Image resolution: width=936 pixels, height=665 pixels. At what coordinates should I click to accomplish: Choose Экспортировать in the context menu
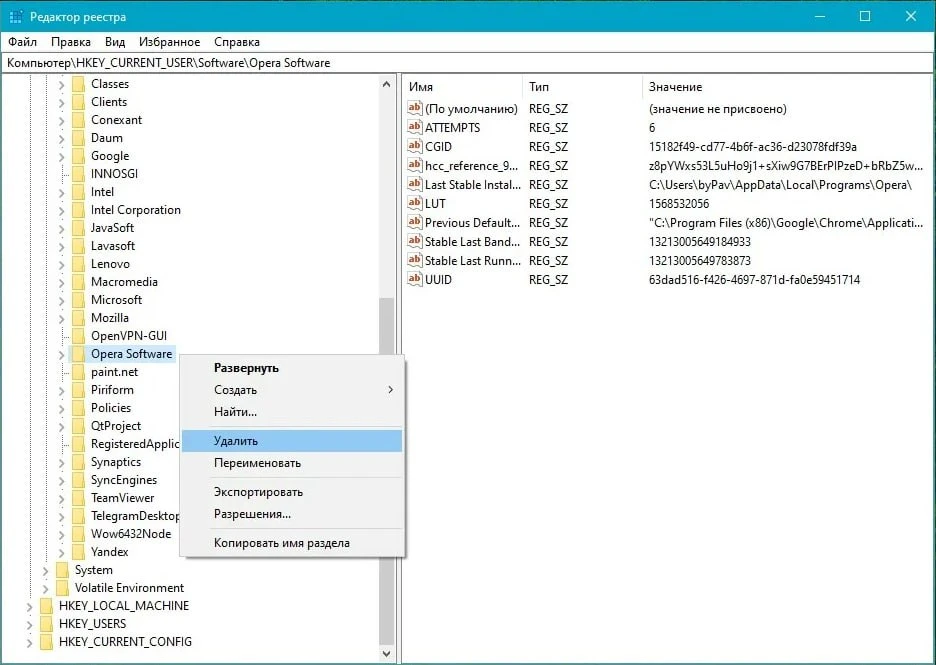(292, 492)
